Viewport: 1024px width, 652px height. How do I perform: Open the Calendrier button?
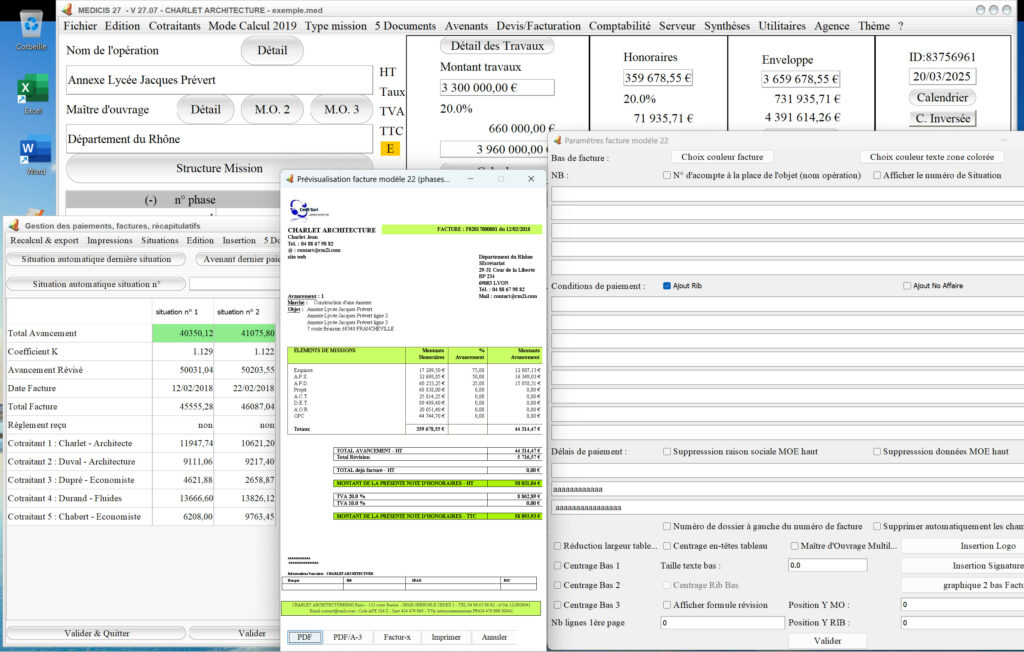tap(942, 97)
